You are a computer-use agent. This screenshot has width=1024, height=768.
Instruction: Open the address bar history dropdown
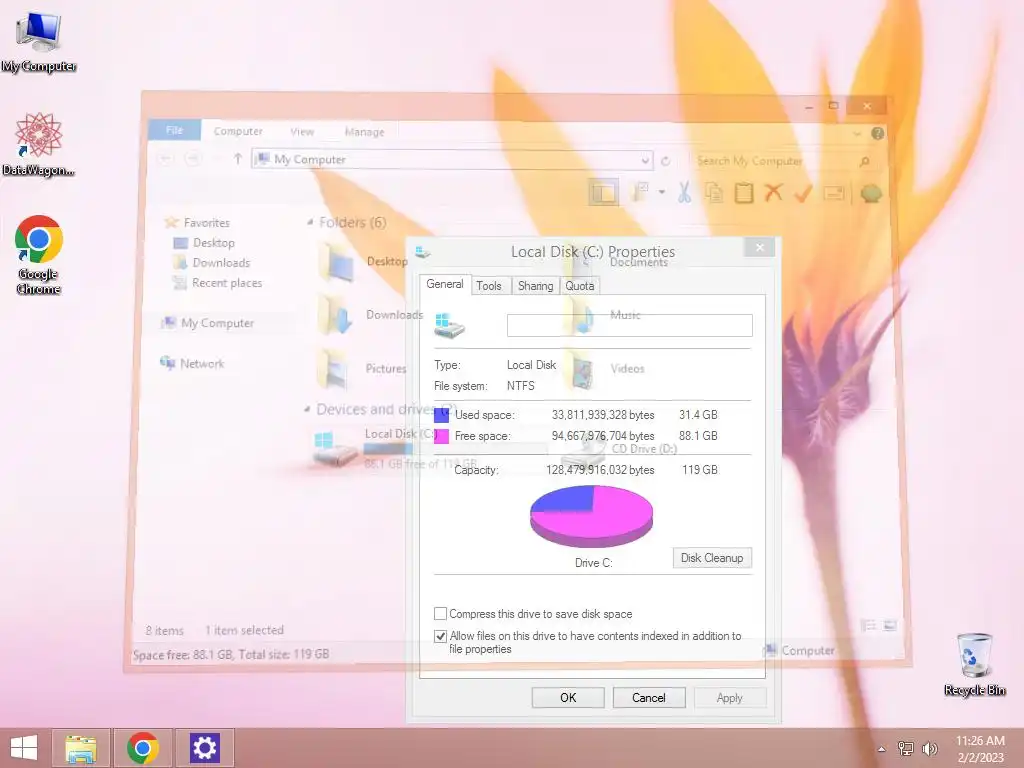645,161
